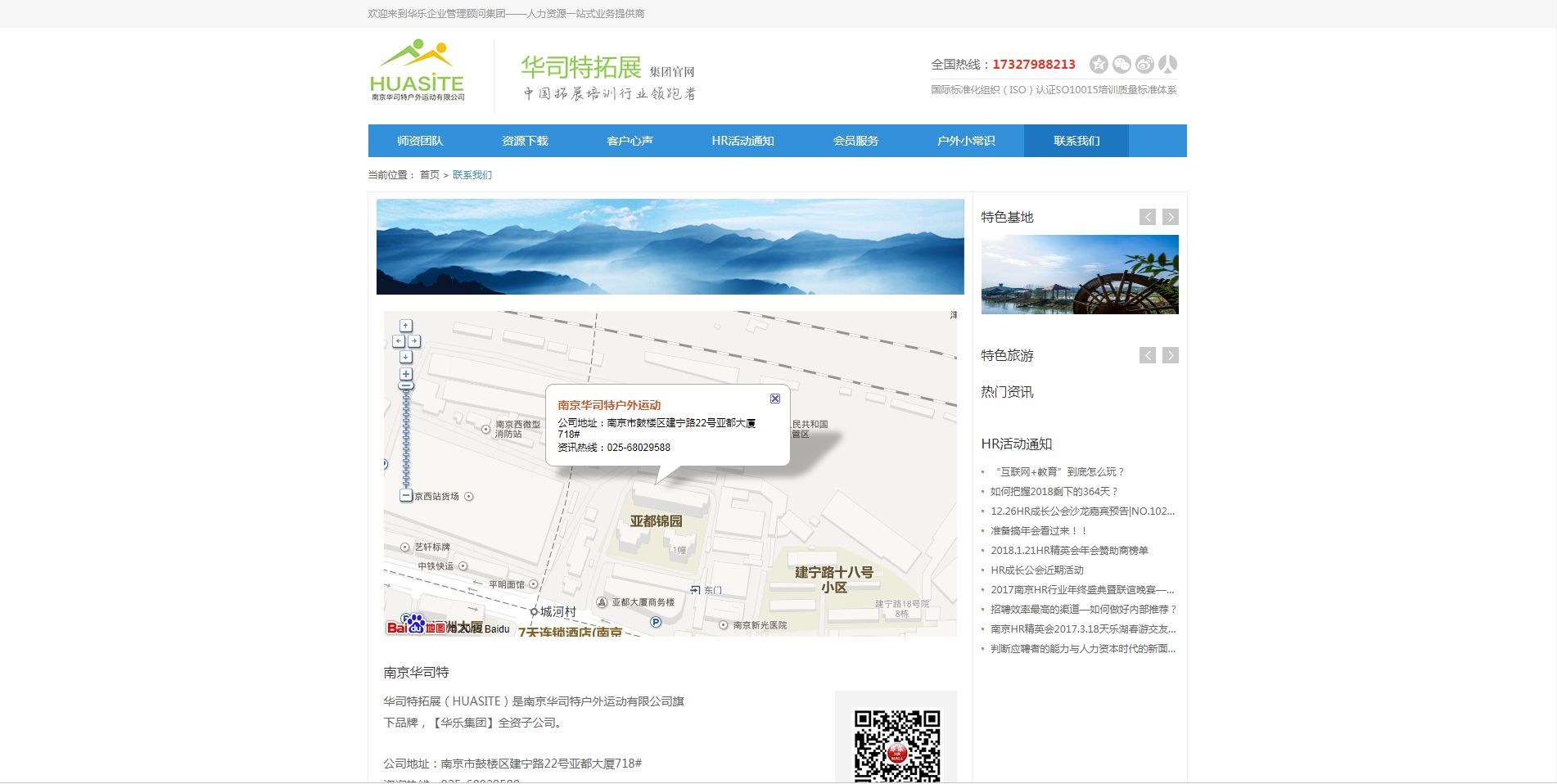Select the 联系我们 nav tab

point(1076,141)
